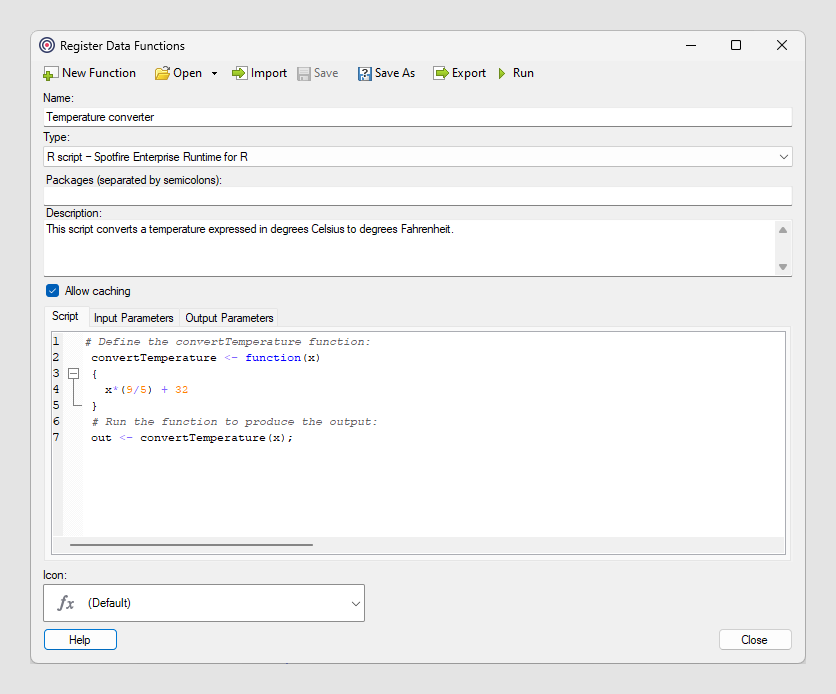Click the Packages input field
836x694 pixels.
tap(417, 196)
